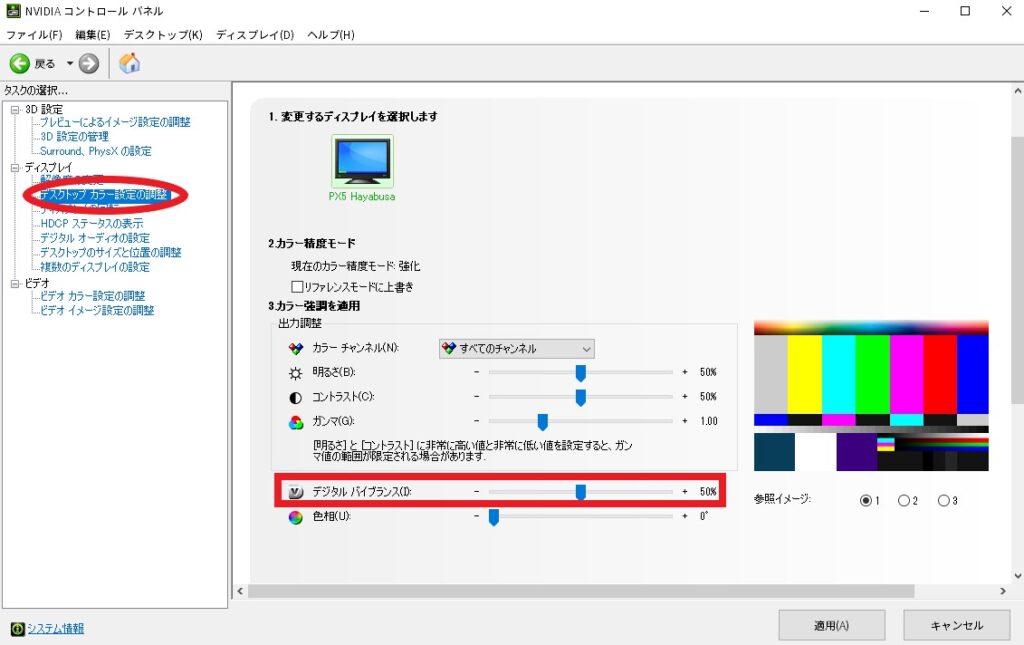Open ビデオ カラー設定の調整

(93, 296)
